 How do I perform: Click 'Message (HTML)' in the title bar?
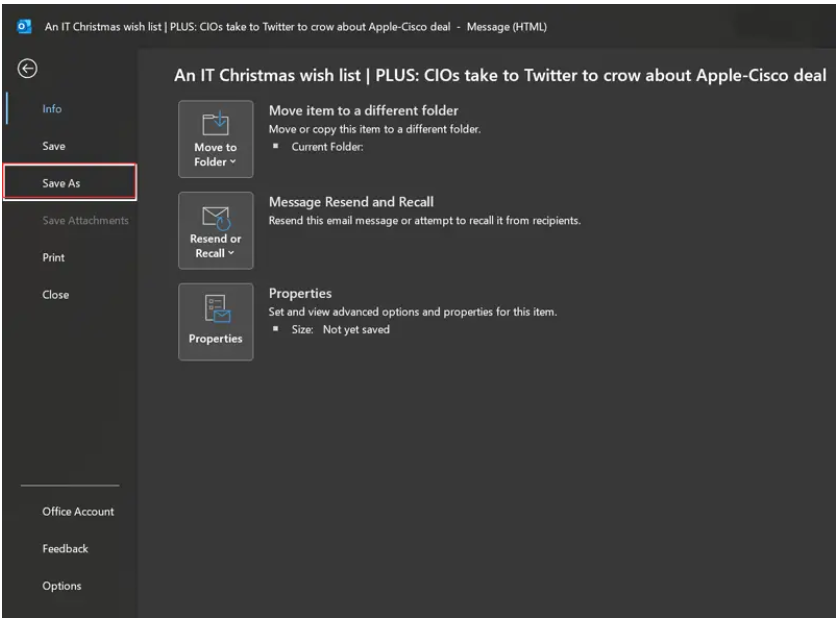[x=507, y=27]
